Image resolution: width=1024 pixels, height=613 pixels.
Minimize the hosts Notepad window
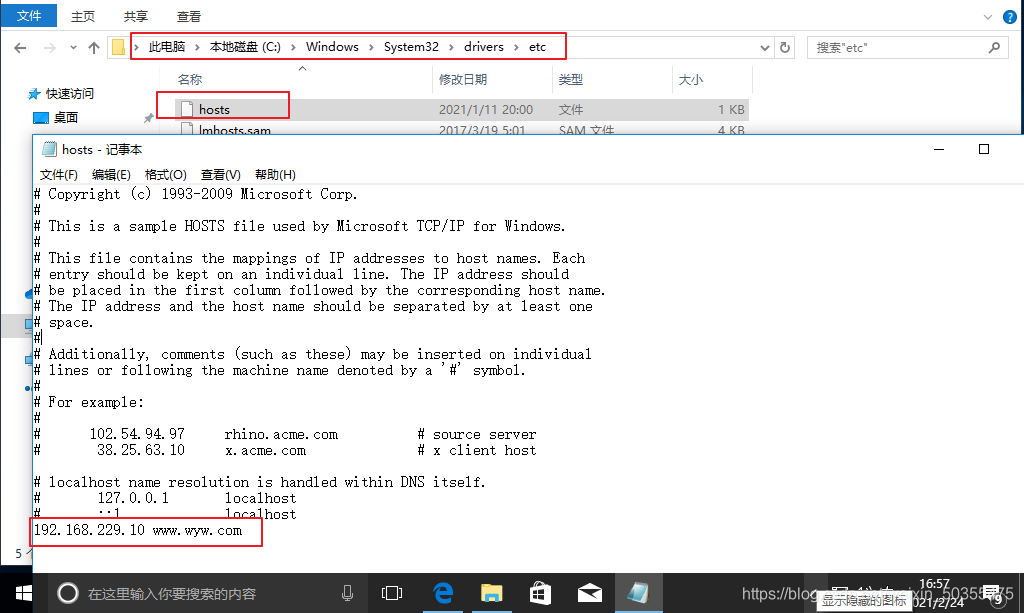(939, 149)
